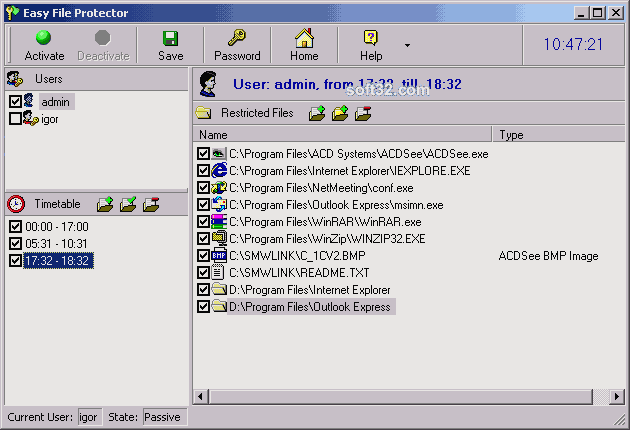
Task: Toggle the 05:31 - 10:31 timetable checkbox
Action: (x=15, y=244)
